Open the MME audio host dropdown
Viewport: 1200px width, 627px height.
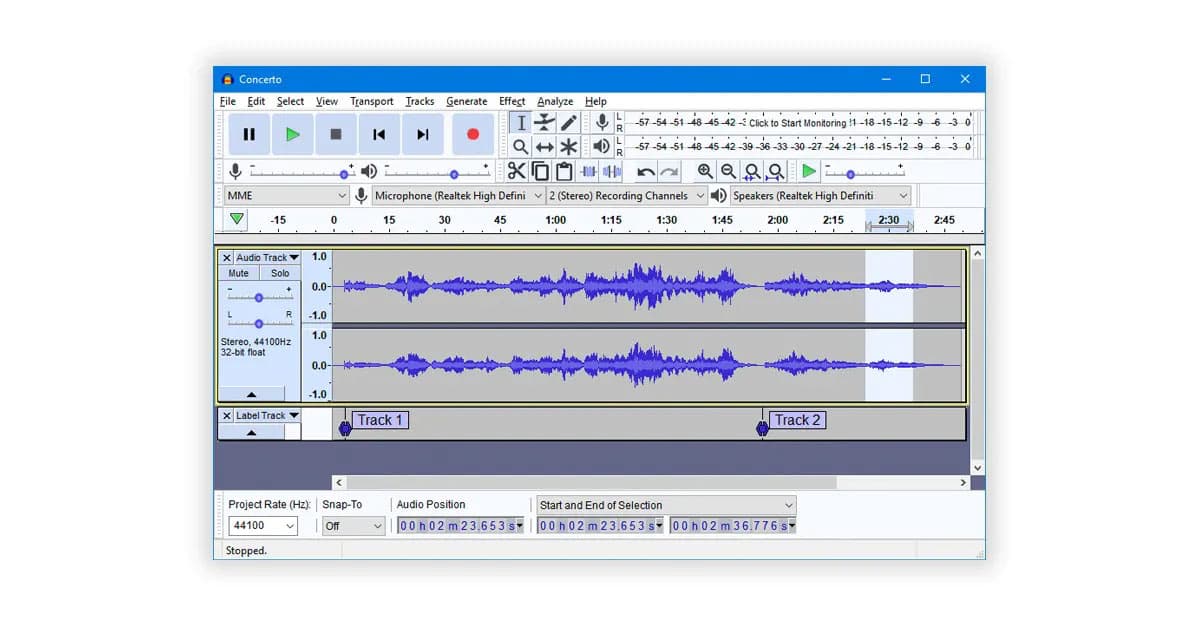[x=286, y=195]
